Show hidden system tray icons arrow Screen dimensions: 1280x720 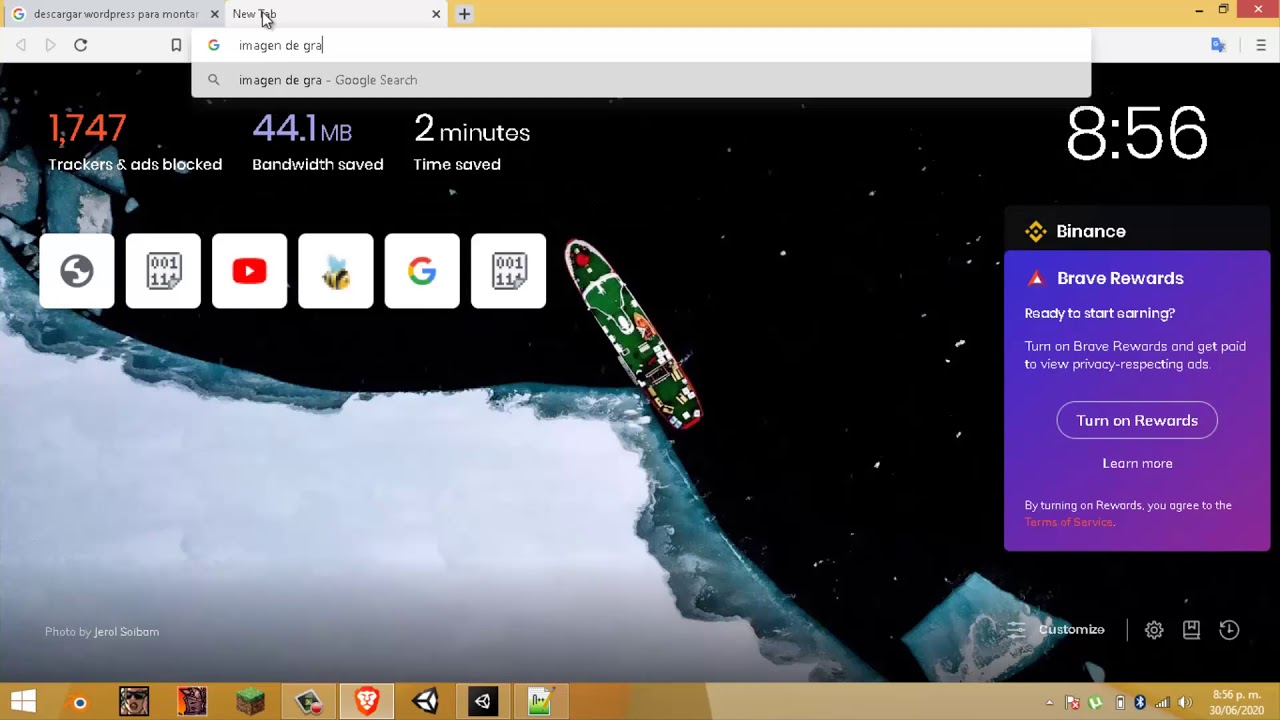tap(1049, 702)
